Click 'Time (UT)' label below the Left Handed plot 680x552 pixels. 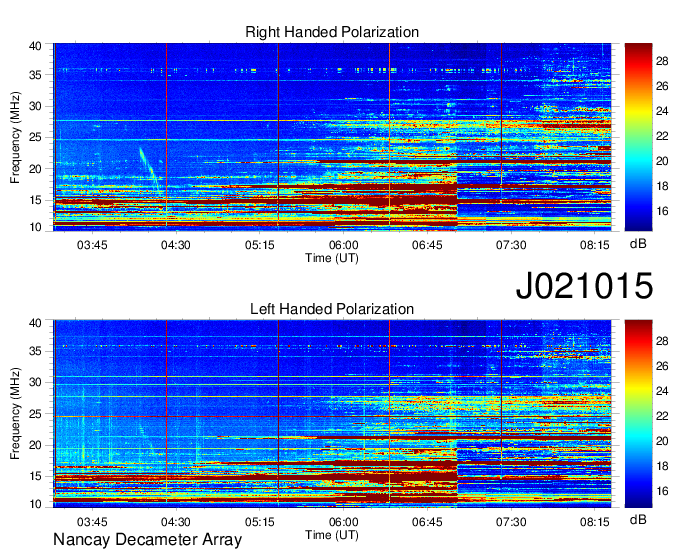(x=332, y=535)
